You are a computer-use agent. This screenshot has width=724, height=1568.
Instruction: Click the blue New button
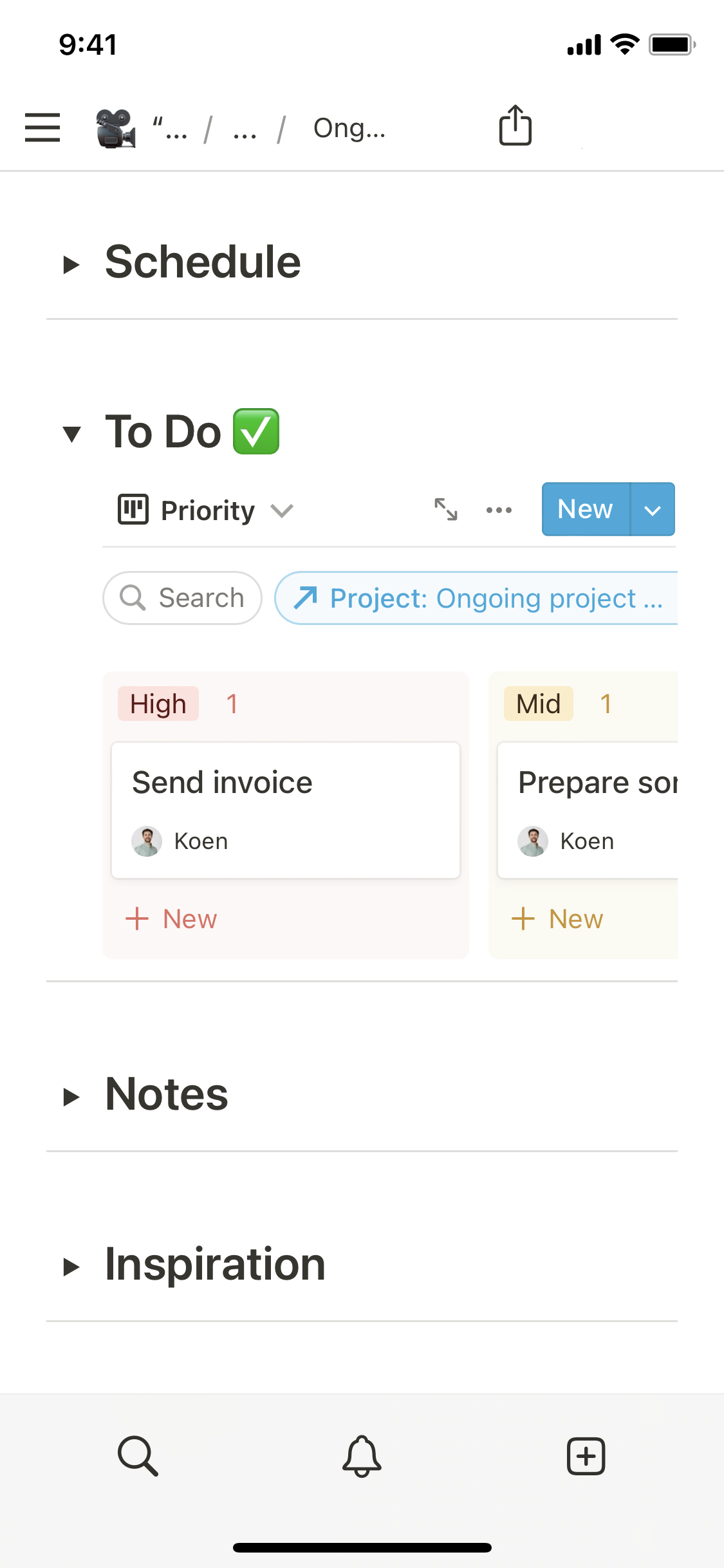tap(585, 509)
